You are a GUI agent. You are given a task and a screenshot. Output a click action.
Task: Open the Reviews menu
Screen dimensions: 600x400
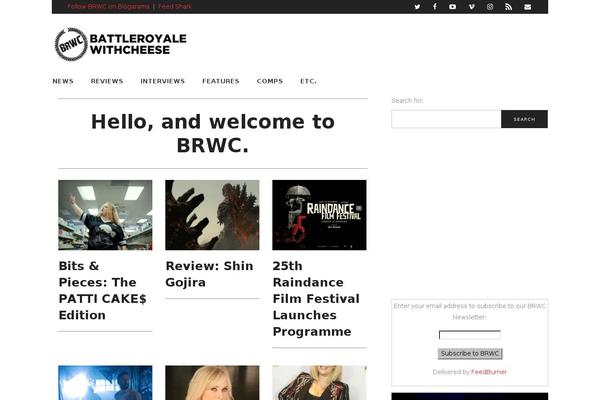[107, 81]
